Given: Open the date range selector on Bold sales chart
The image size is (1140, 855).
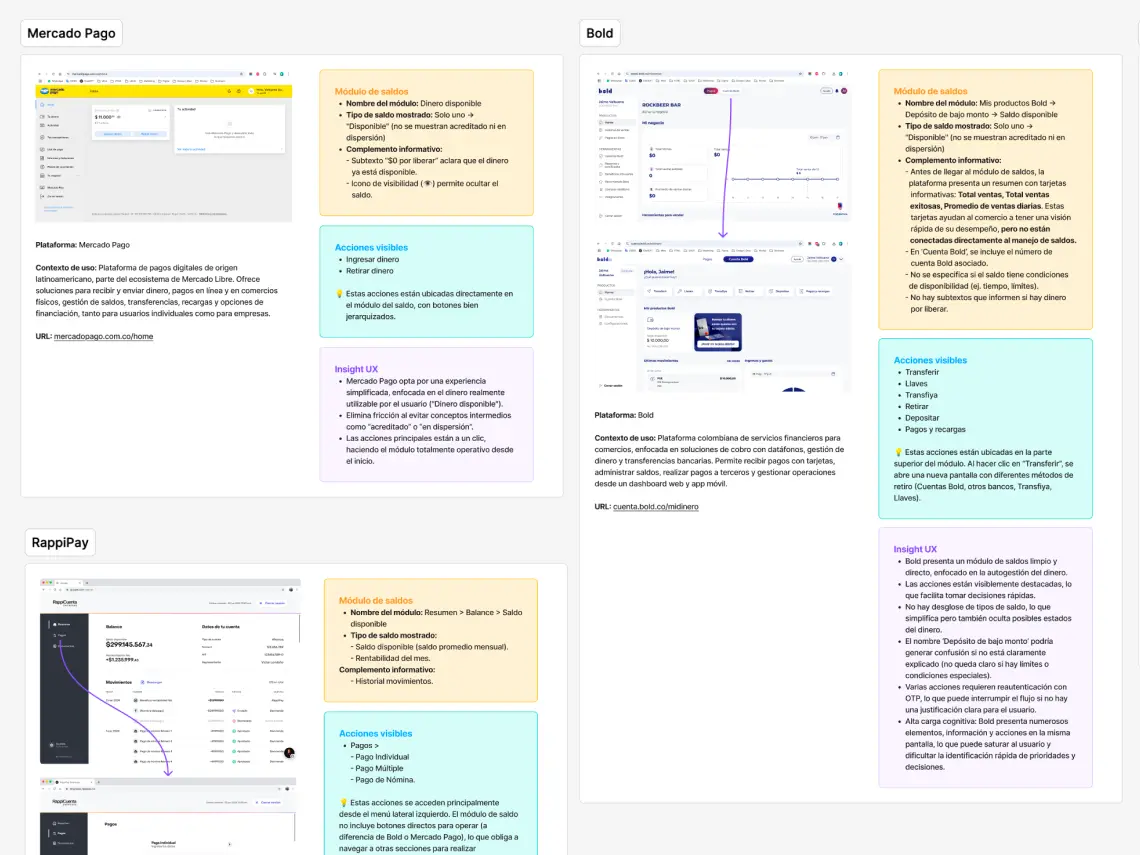Looking at the screenshot, I should (x=818, y=138).
